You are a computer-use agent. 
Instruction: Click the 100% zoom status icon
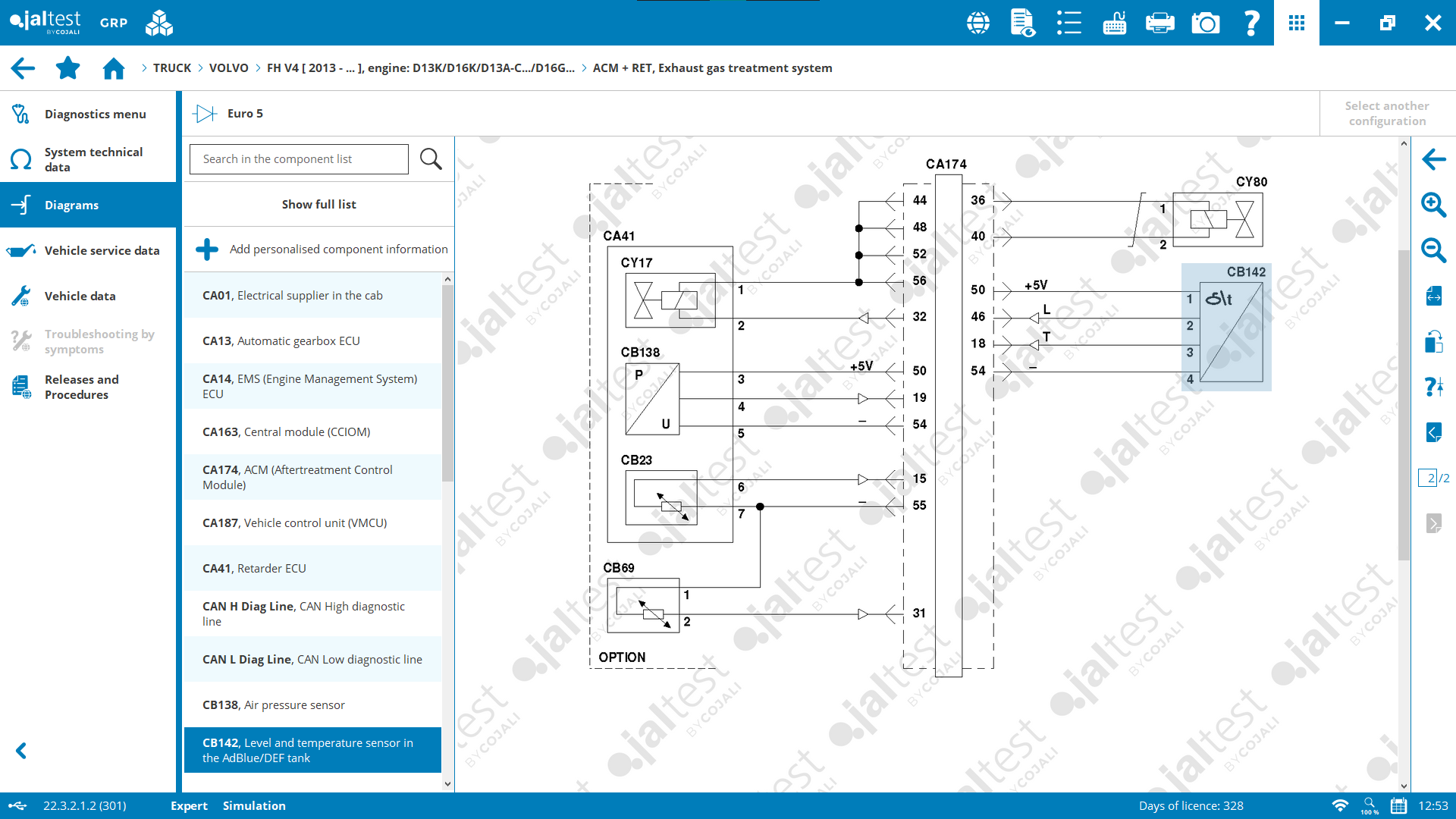tap(1370, 805)
